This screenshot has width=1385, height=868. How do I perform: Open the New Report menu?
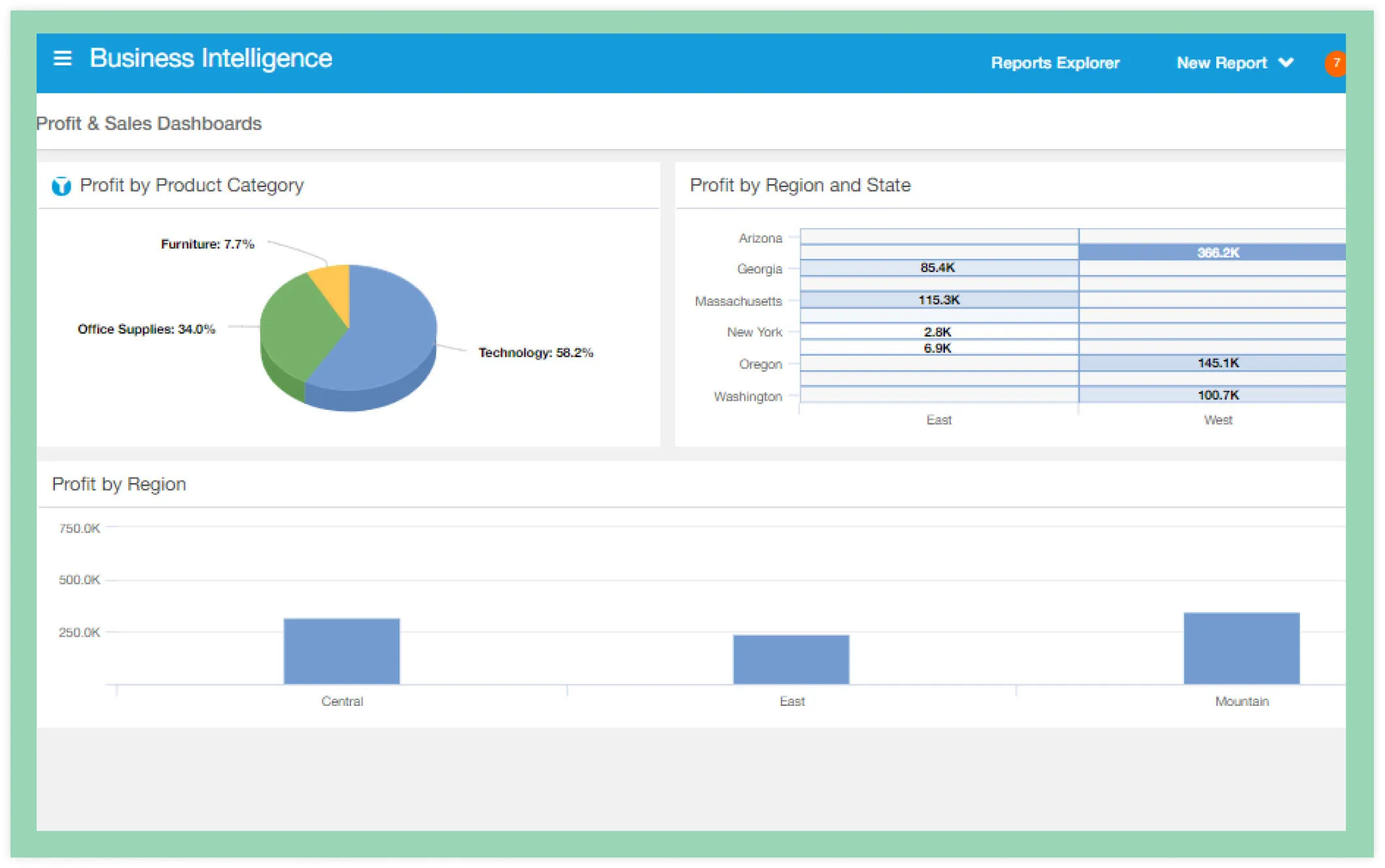(1222, 63)
